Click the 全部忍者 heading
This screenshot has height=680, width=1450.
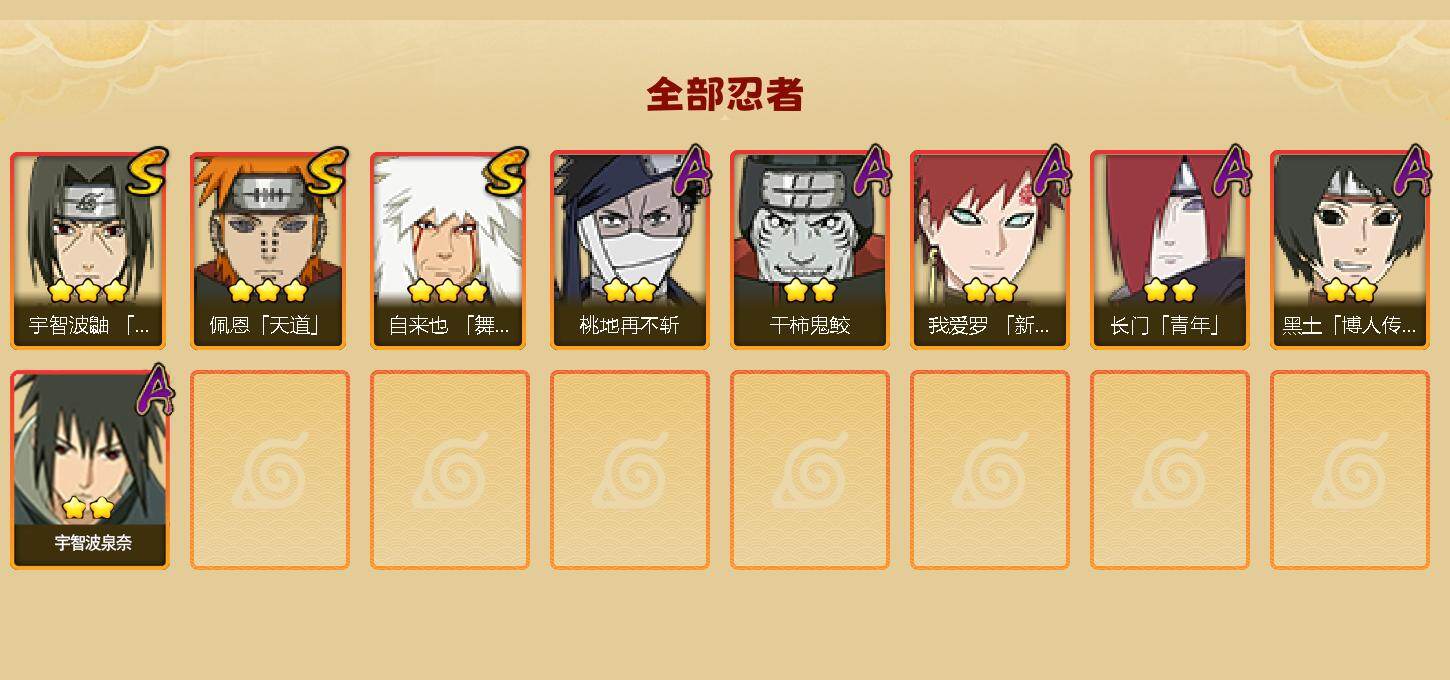[x=725, y=95]
